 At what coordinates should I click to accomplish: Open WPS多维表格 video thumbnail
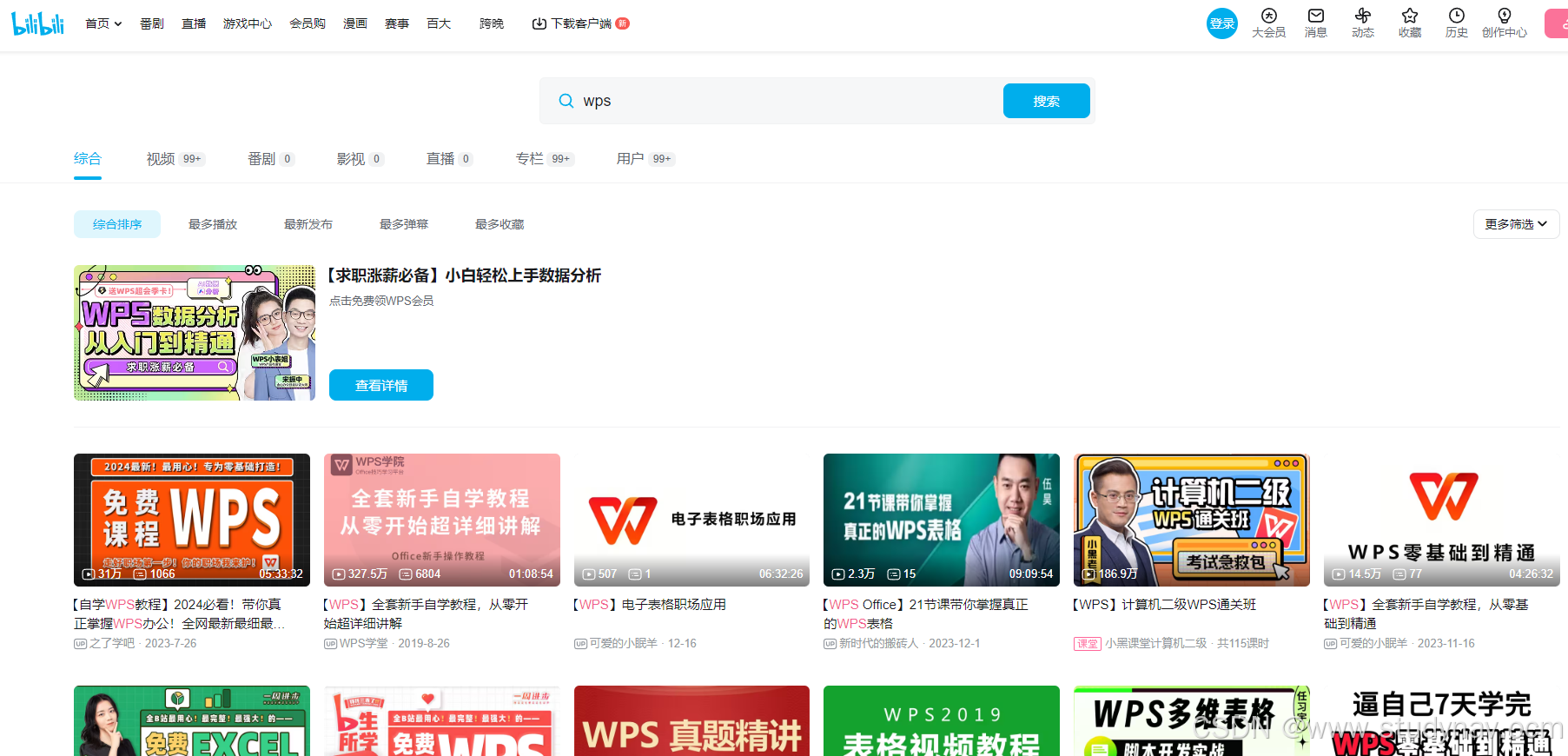click(1192, 721)
